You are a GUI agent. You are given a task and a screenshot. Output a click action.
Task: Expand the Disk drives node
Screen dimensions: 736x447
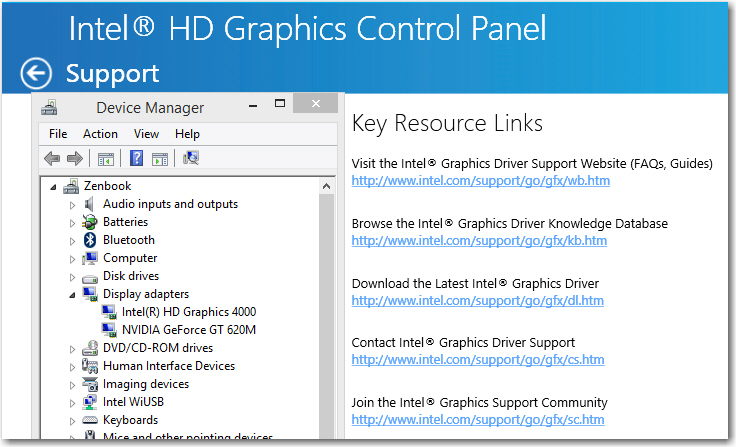tap(72, 277)
